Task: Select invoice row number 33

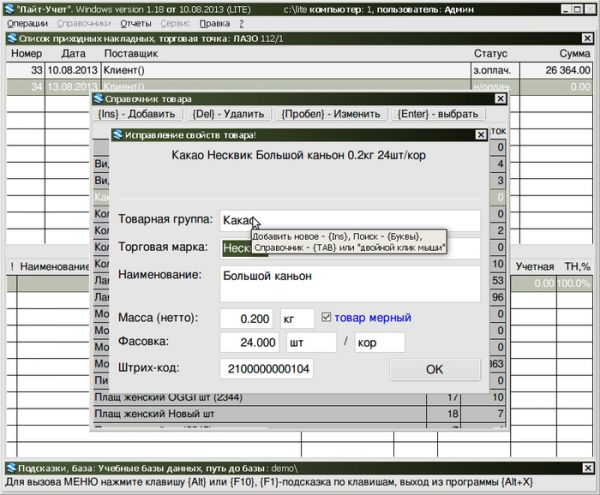Action: (300, 70)
